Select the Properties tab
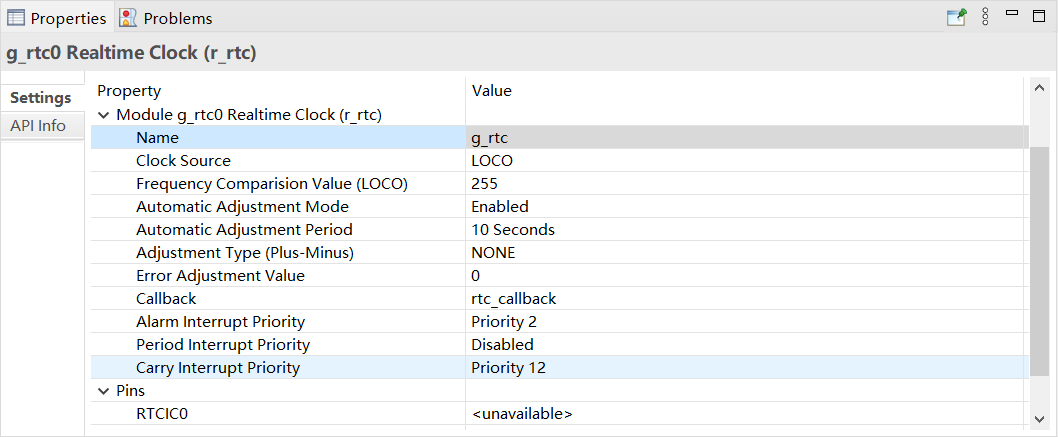 57,18
